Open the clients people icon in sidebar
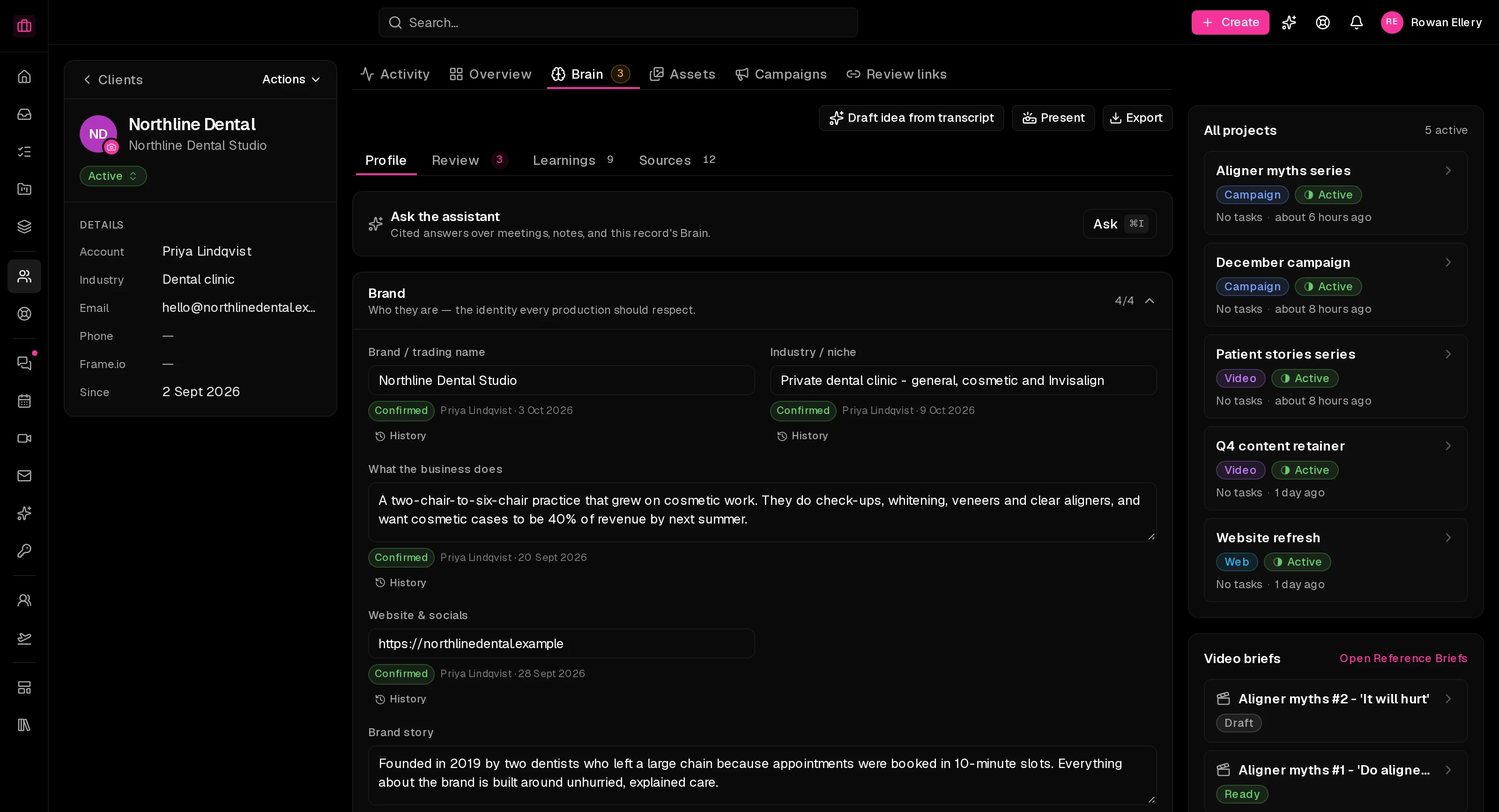Viewport: 1499px width, 812px height. (24, 276)
